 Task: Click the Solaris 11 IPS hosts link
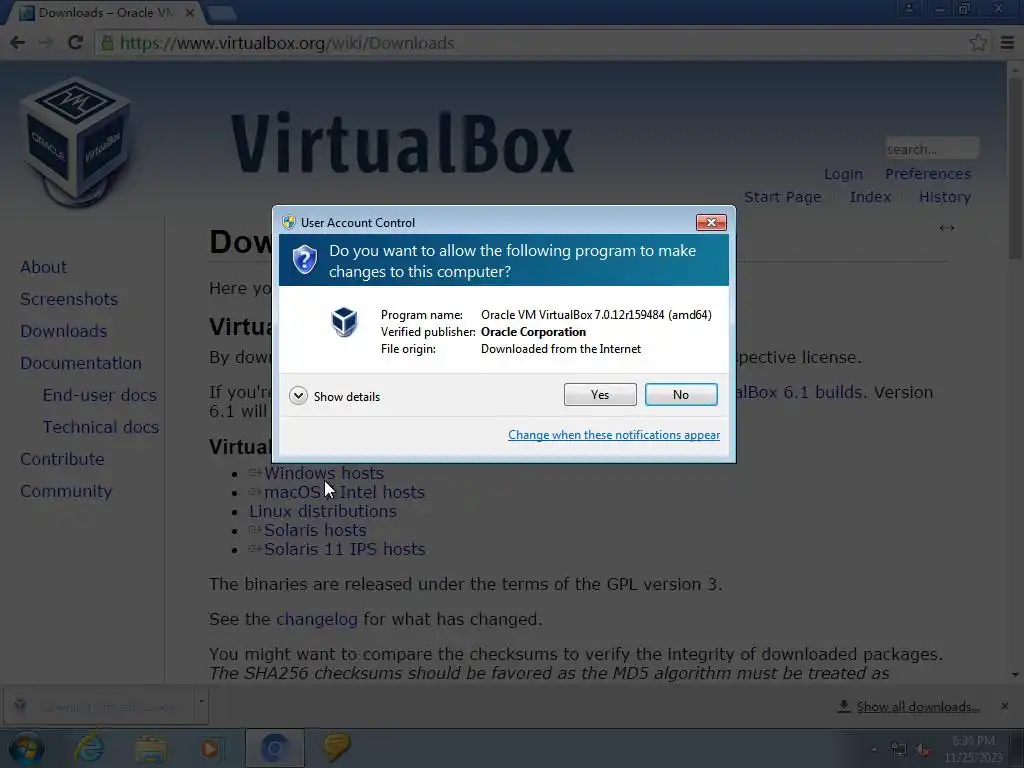point(344,549)
